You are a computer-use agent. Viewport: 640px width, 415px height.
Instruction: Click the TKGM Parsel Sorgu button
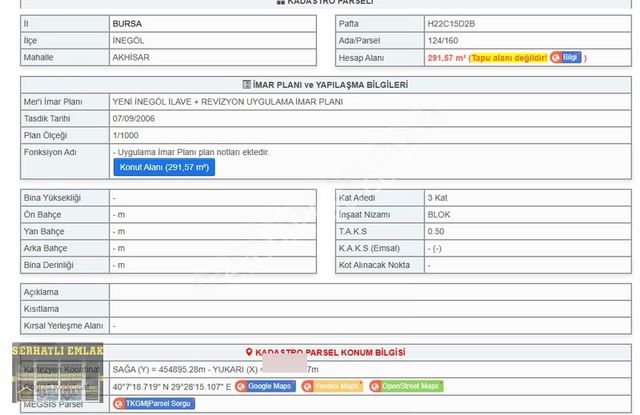tap(154, 403)
